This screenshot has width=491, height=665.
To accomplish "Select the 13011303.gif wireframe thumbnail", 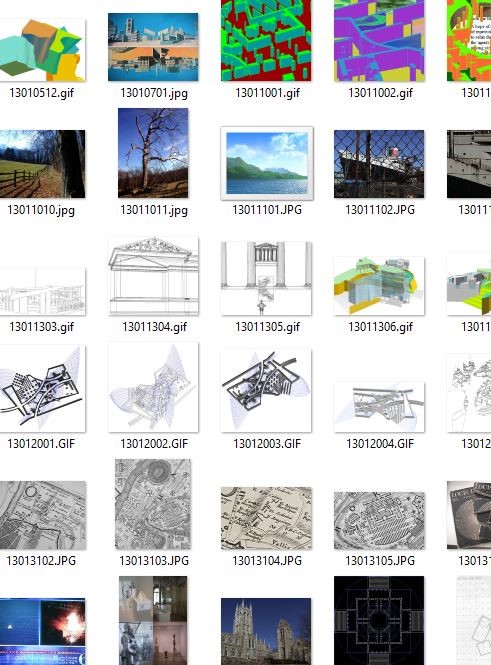I will (42, 291).
